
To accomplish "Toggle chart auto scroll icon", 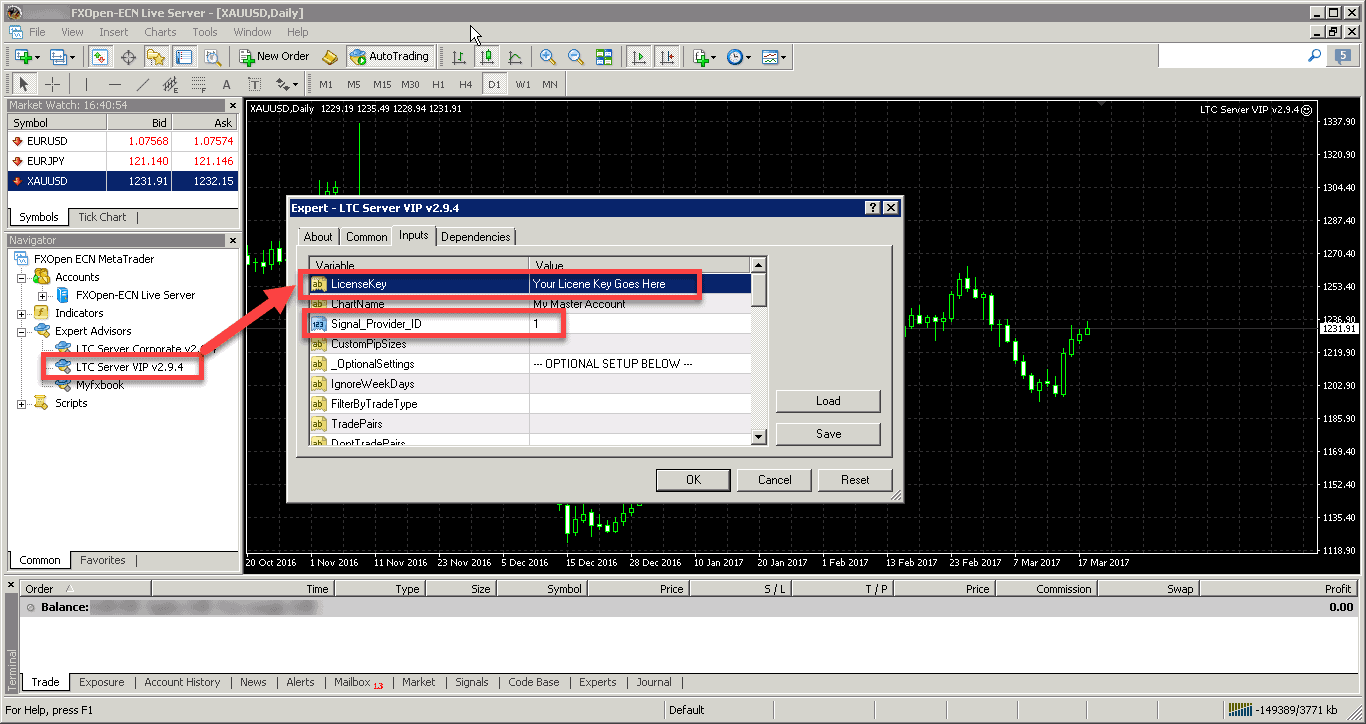I will click(639, 57).
